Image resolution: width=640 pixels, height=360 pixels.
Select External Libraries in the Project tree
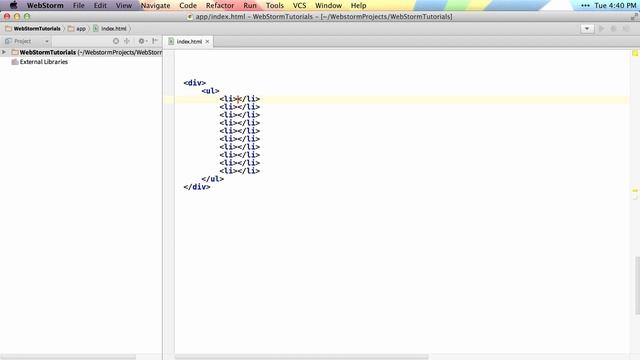[x=40, y=62]
